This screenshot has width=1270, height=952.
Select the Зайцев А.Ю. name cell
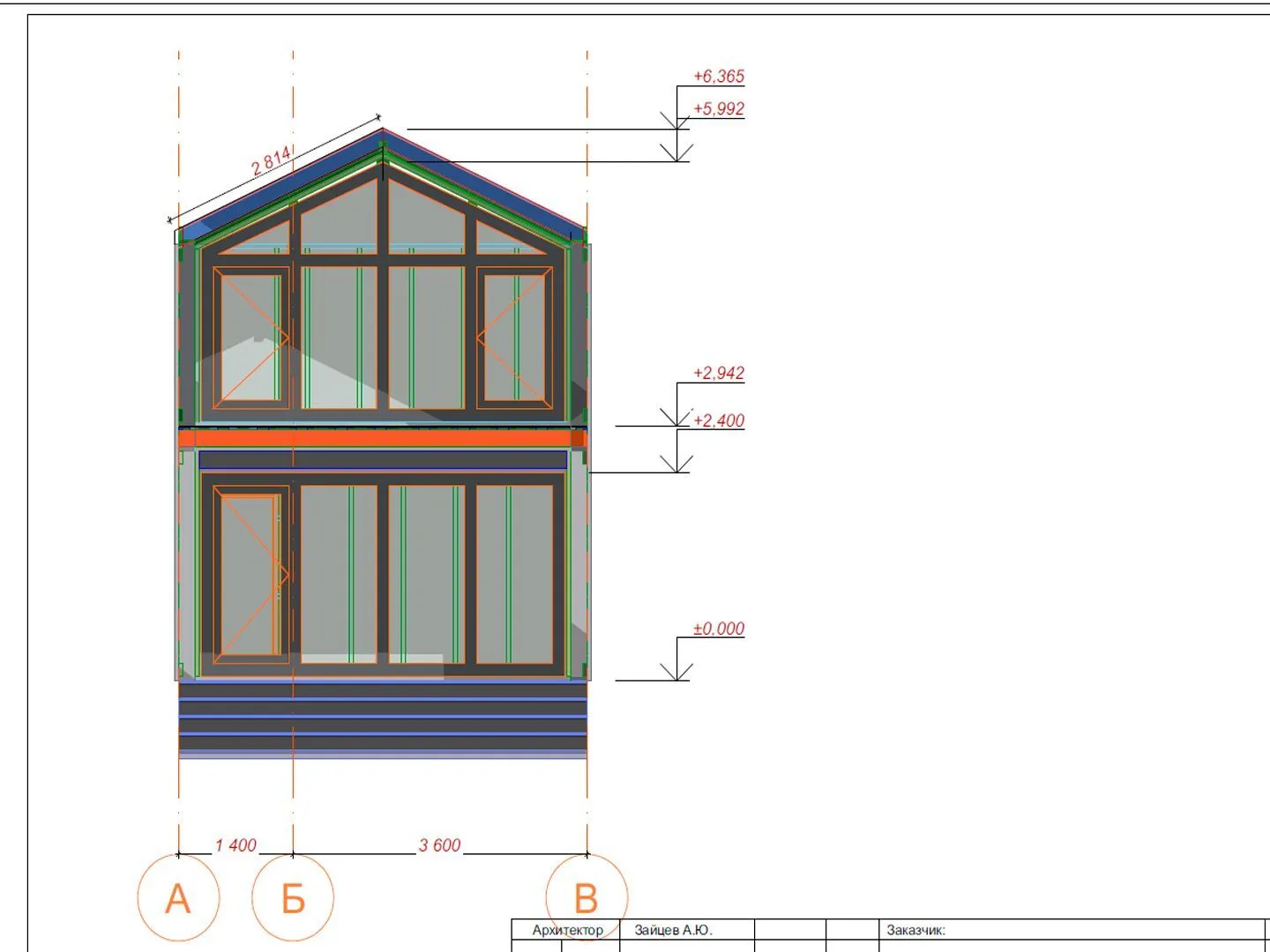pos(673,930)
